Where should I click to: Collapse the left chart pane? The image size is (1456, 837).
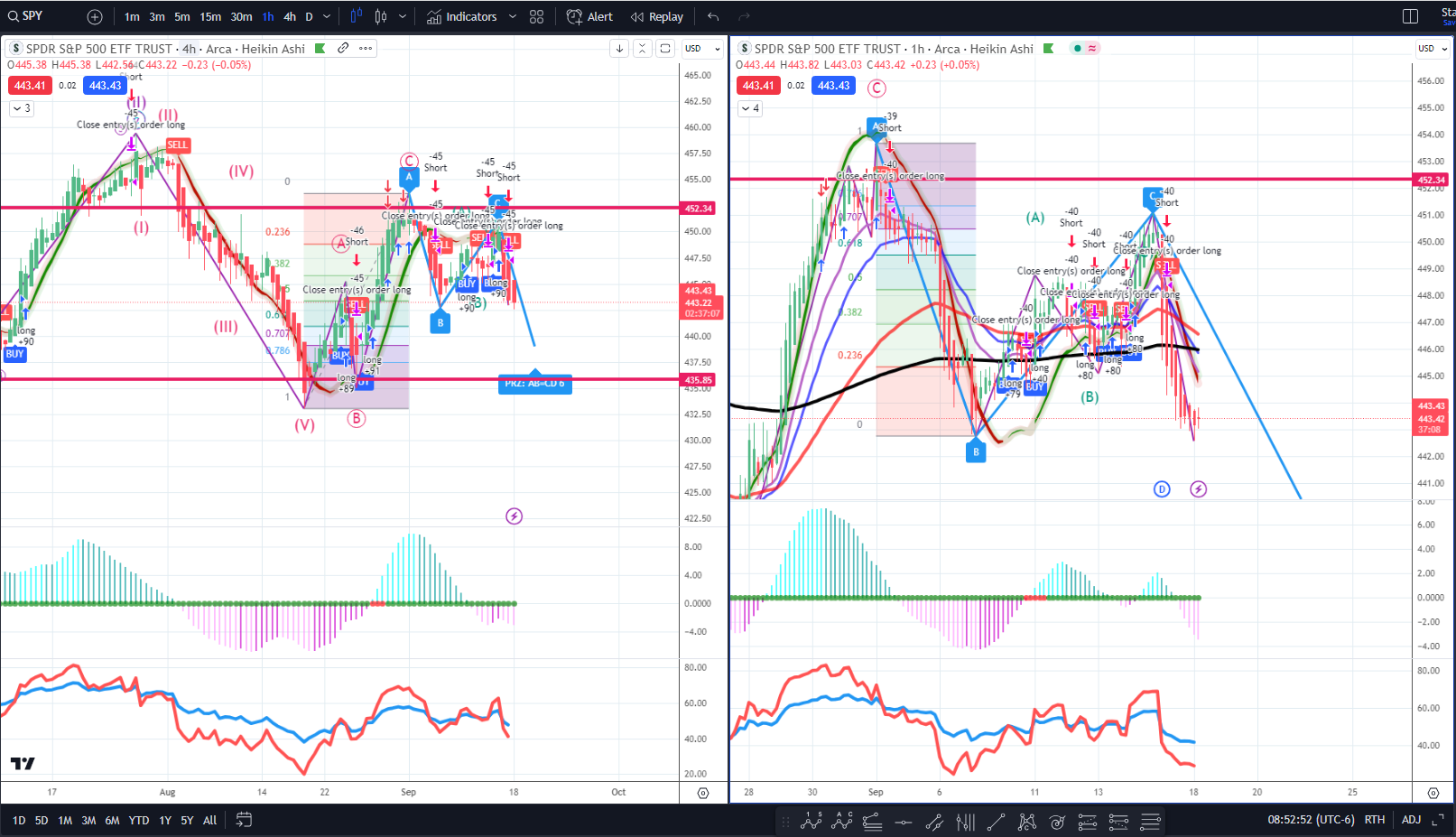(x=642, y=48)
